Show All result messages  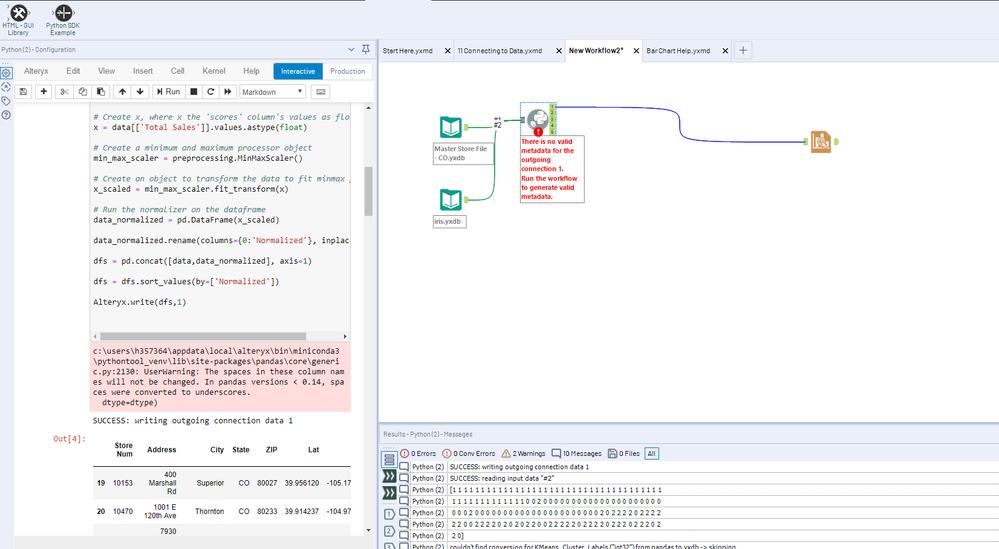651,453
